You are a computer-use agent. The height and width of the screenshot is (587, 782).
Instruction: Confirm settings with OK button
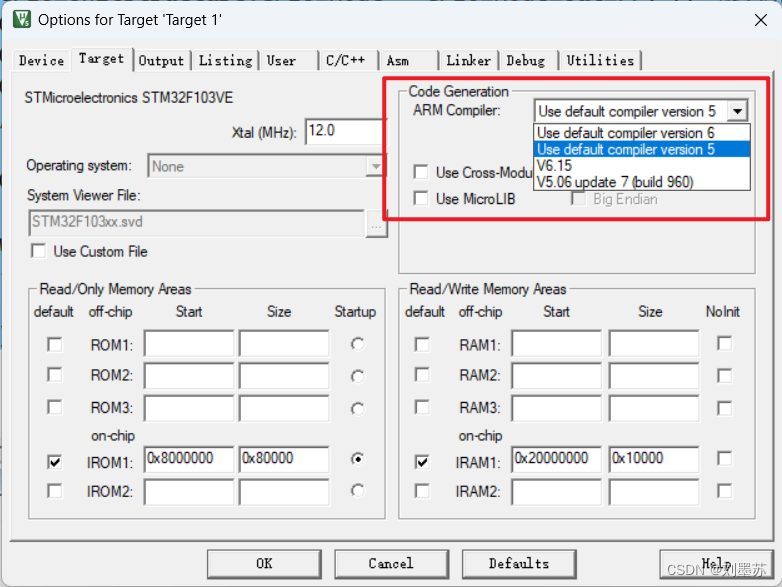click(x=264, y=564)
